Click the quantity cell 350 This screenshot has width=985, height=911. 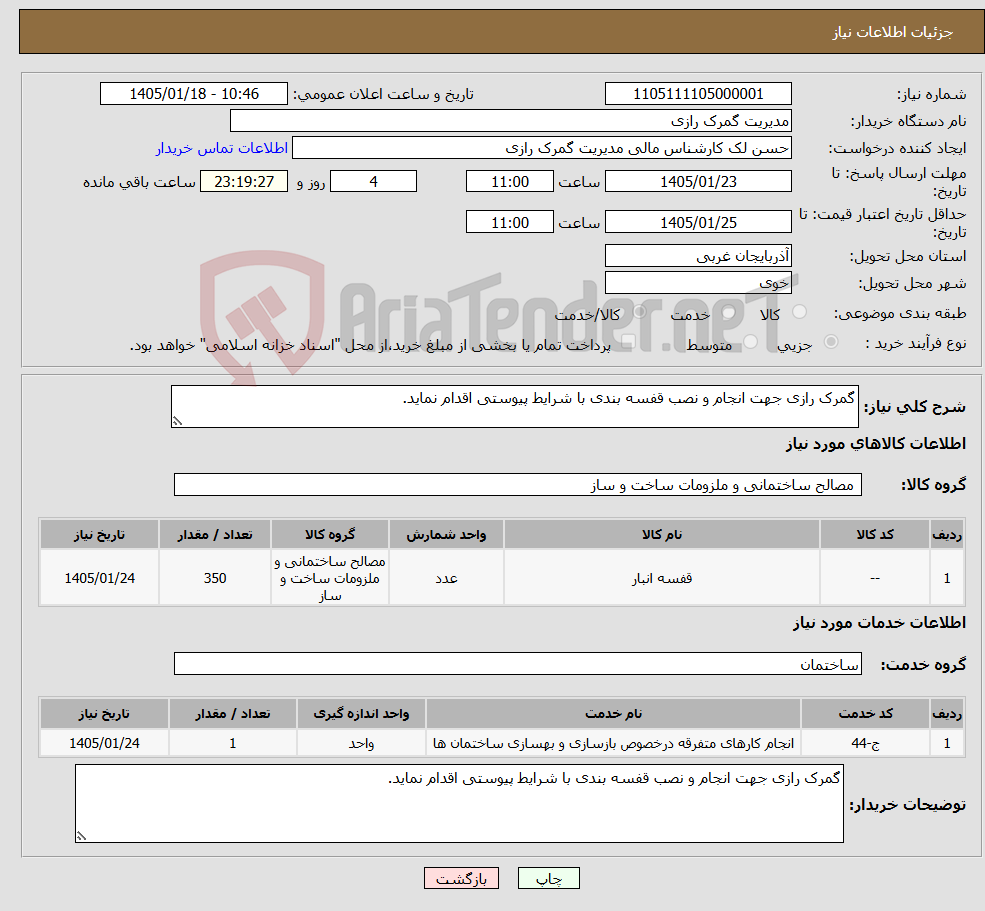click(215, 578)
